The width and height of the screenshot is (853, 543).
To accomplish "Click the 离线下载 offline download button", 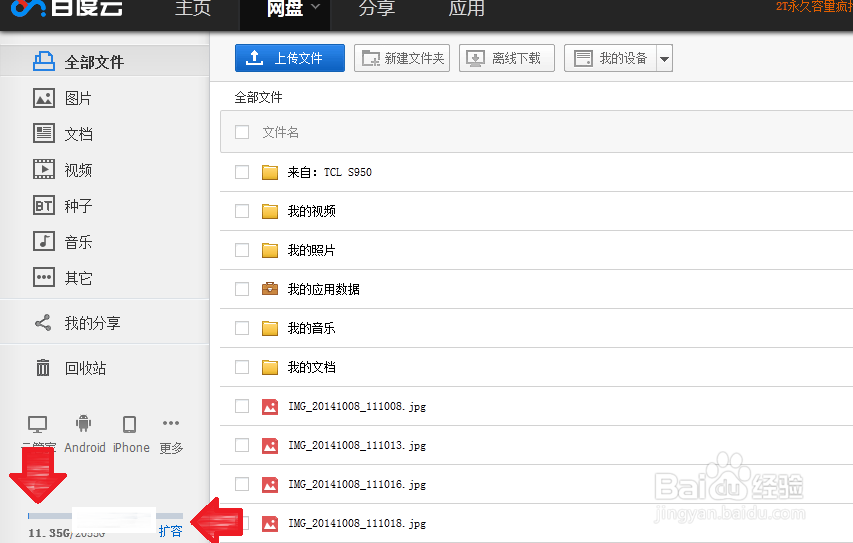I will (507, 58).
